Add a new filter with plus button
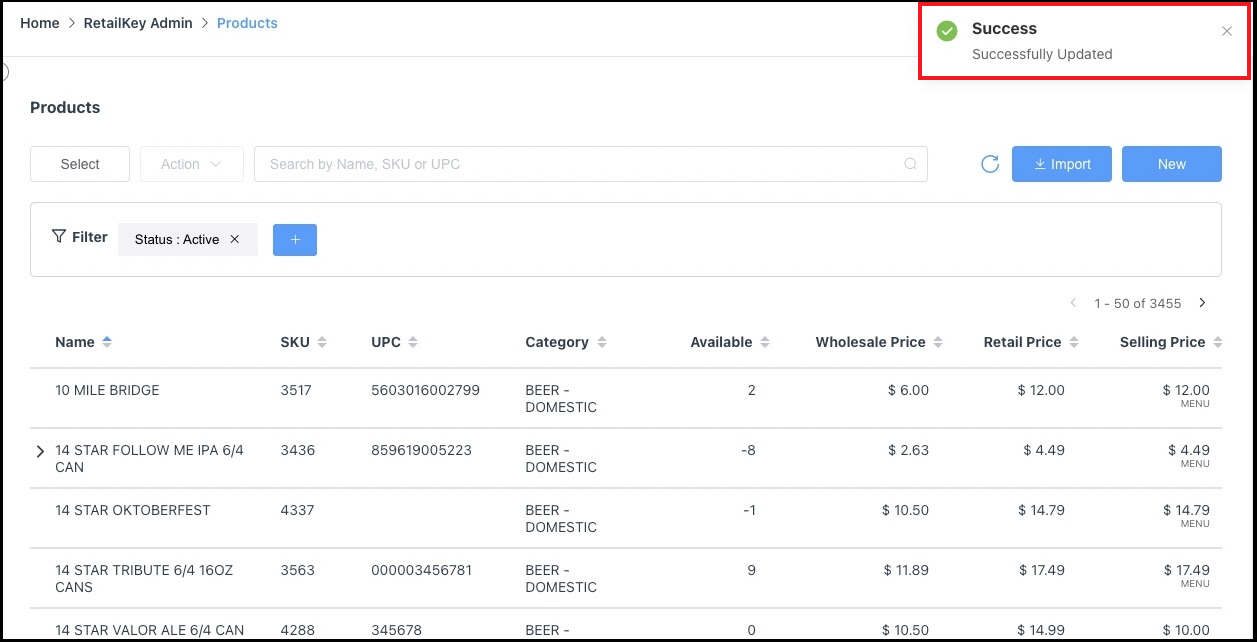Viewport: 1257px width, 642px height. tap(295, 240)
